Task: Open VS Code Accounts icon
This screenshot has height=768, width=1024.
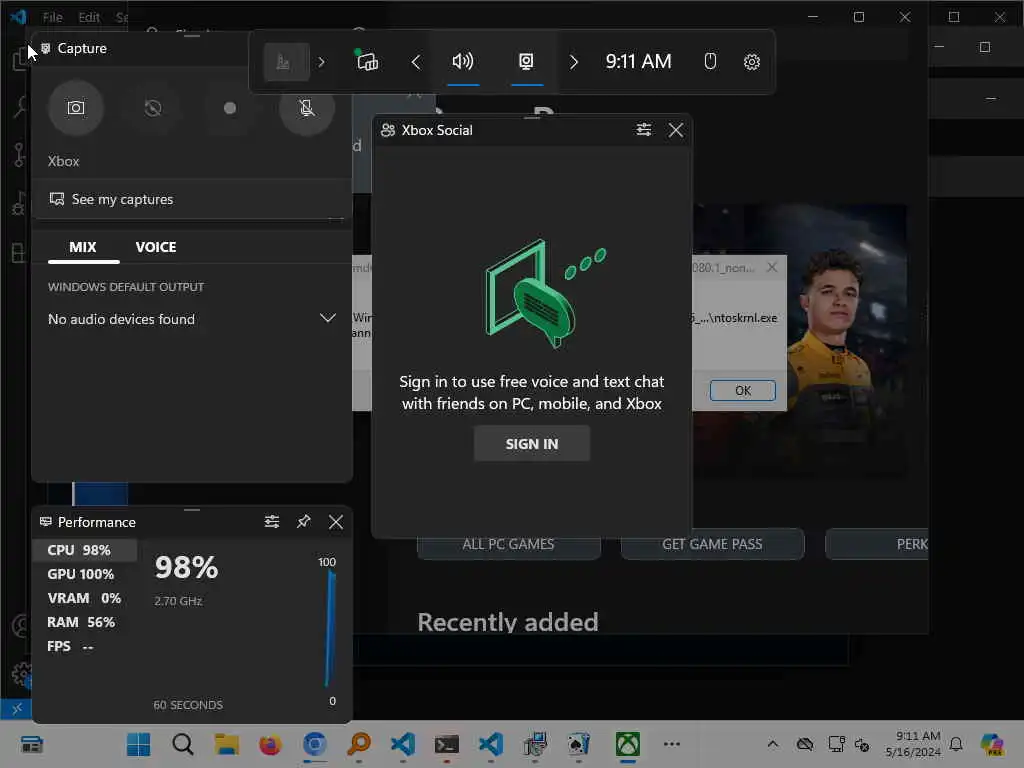Action: [x=20, y=626]
